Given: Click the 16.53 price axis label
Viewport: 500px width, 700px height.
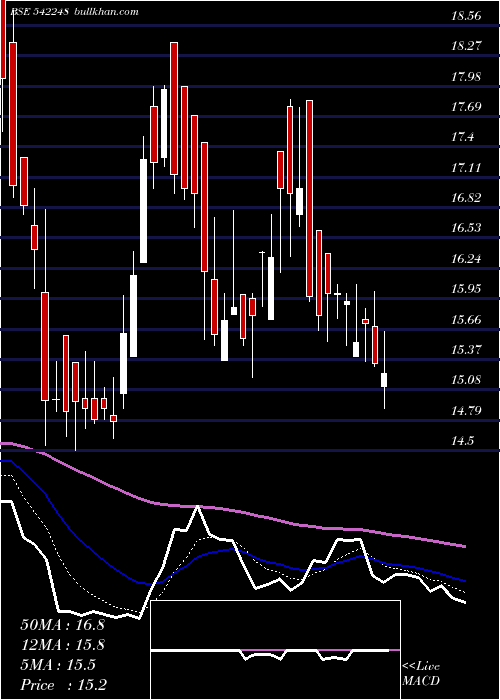Looking at the screenshot, I should click(x=466, y=228).
